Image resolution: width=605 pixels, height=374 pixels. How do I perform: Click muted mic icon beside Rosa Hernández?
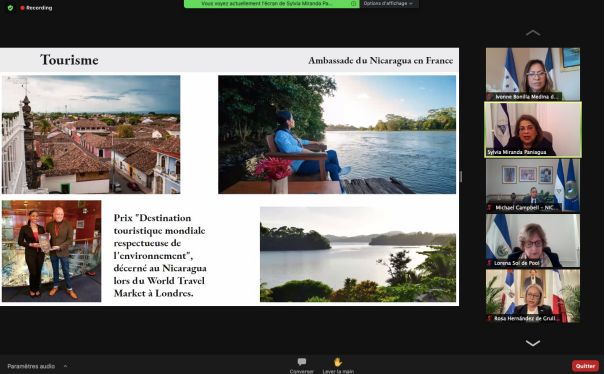pos(490,318)
